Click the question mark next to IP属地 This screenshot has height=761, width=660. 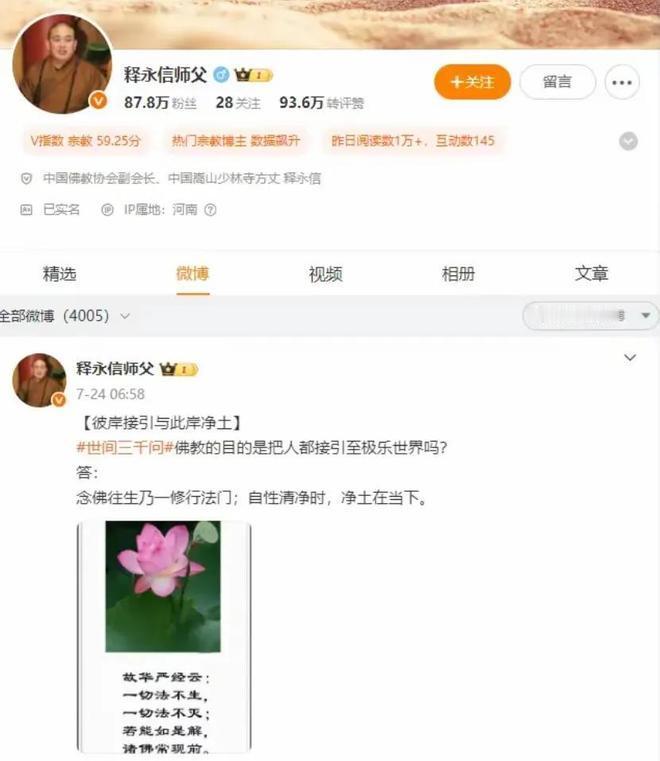coord(210,210)
